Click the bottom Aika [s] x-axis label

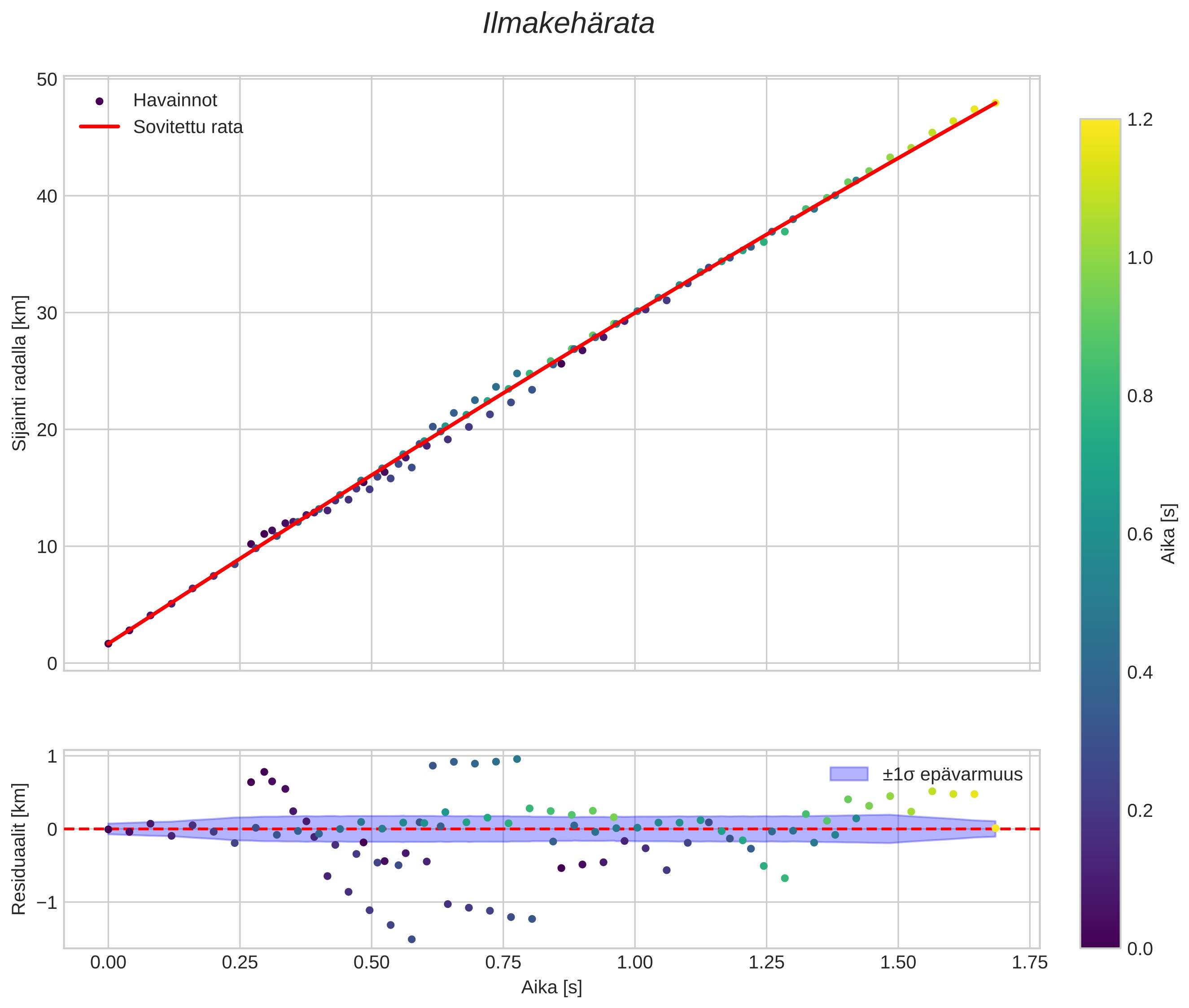(x=551, y=987)
